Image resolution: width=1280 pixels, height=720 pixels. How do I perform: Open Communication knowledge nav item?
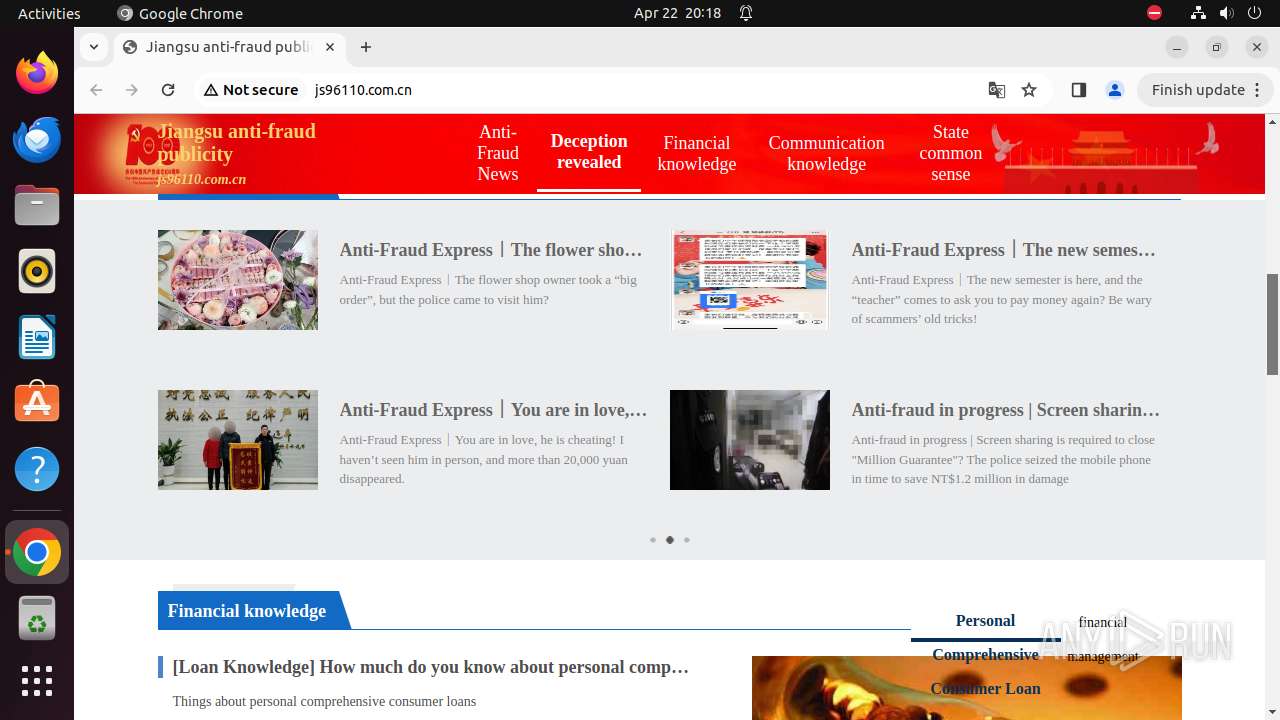(x=826, y=153)
